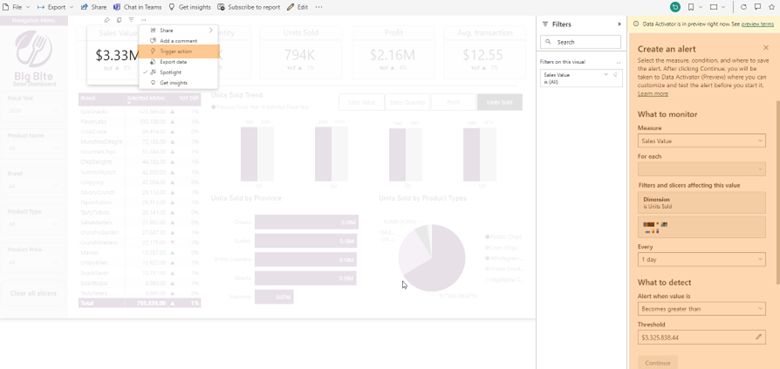780x369 pixels.
Task: Copy the visual as image icon
Action: [119, 20]
